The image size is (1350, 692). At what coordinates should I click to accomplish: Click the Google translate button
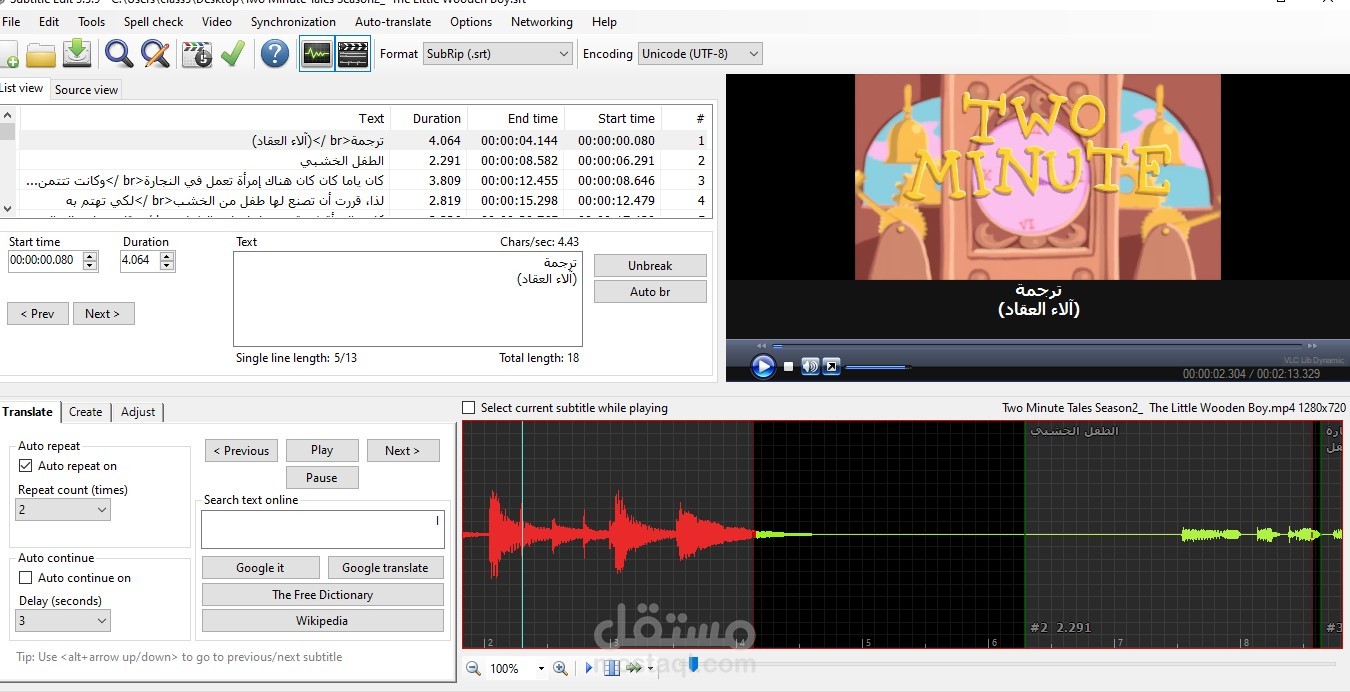(x=385, y=568)
